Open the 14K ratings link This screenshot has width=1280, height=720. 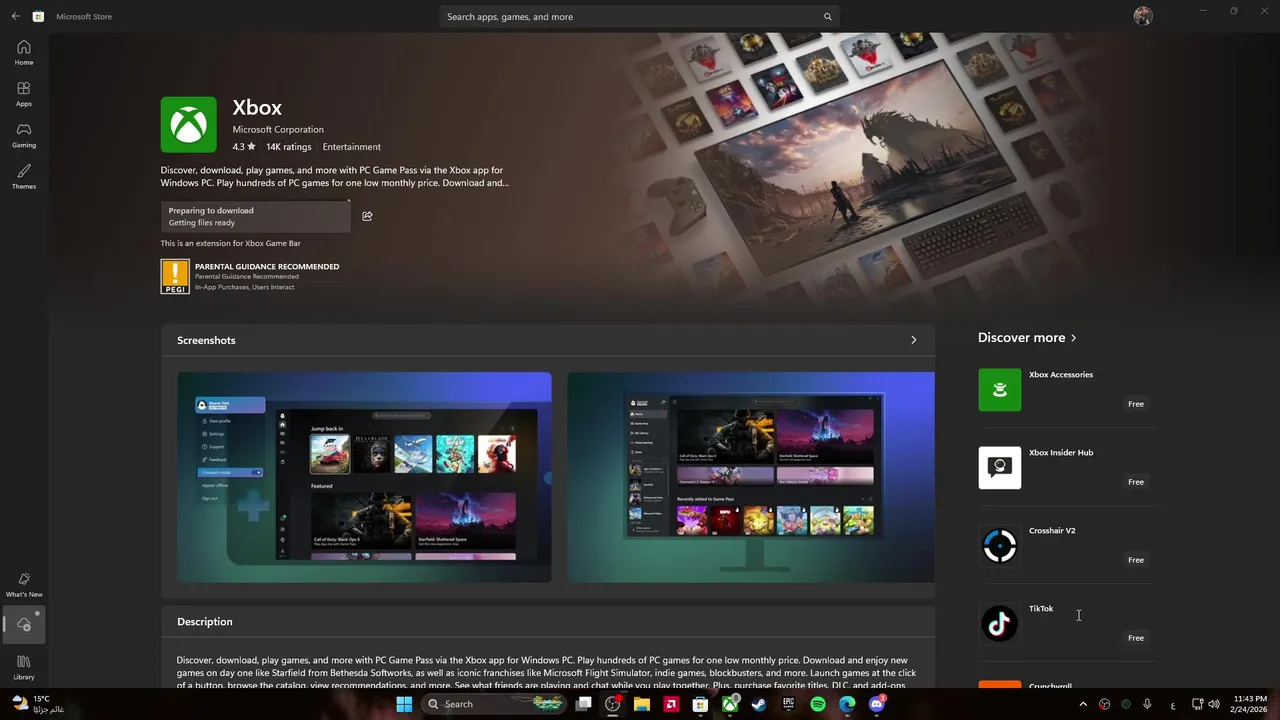(x=289, y=147)
